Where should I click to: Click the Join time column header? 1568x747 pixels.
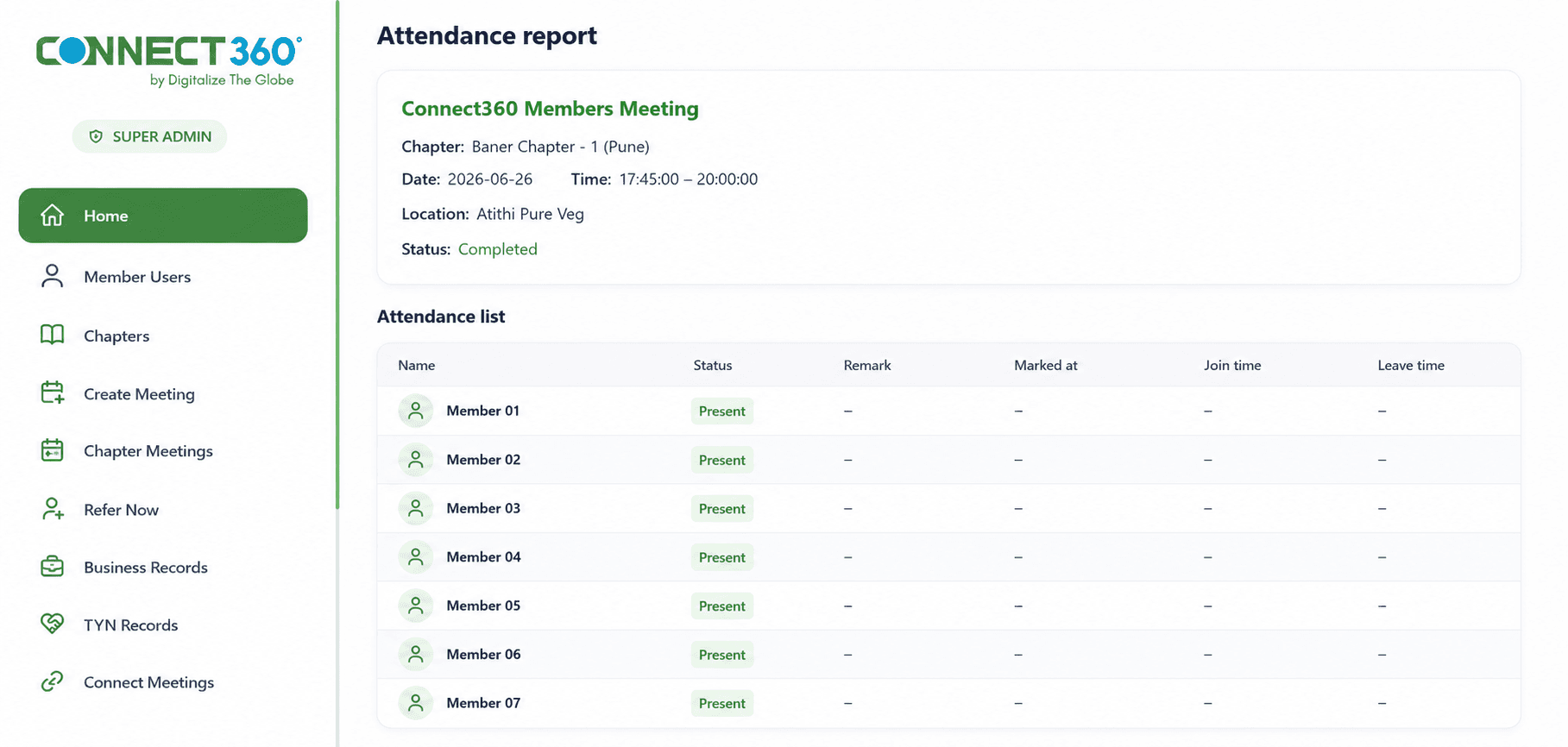[1232, 366]
